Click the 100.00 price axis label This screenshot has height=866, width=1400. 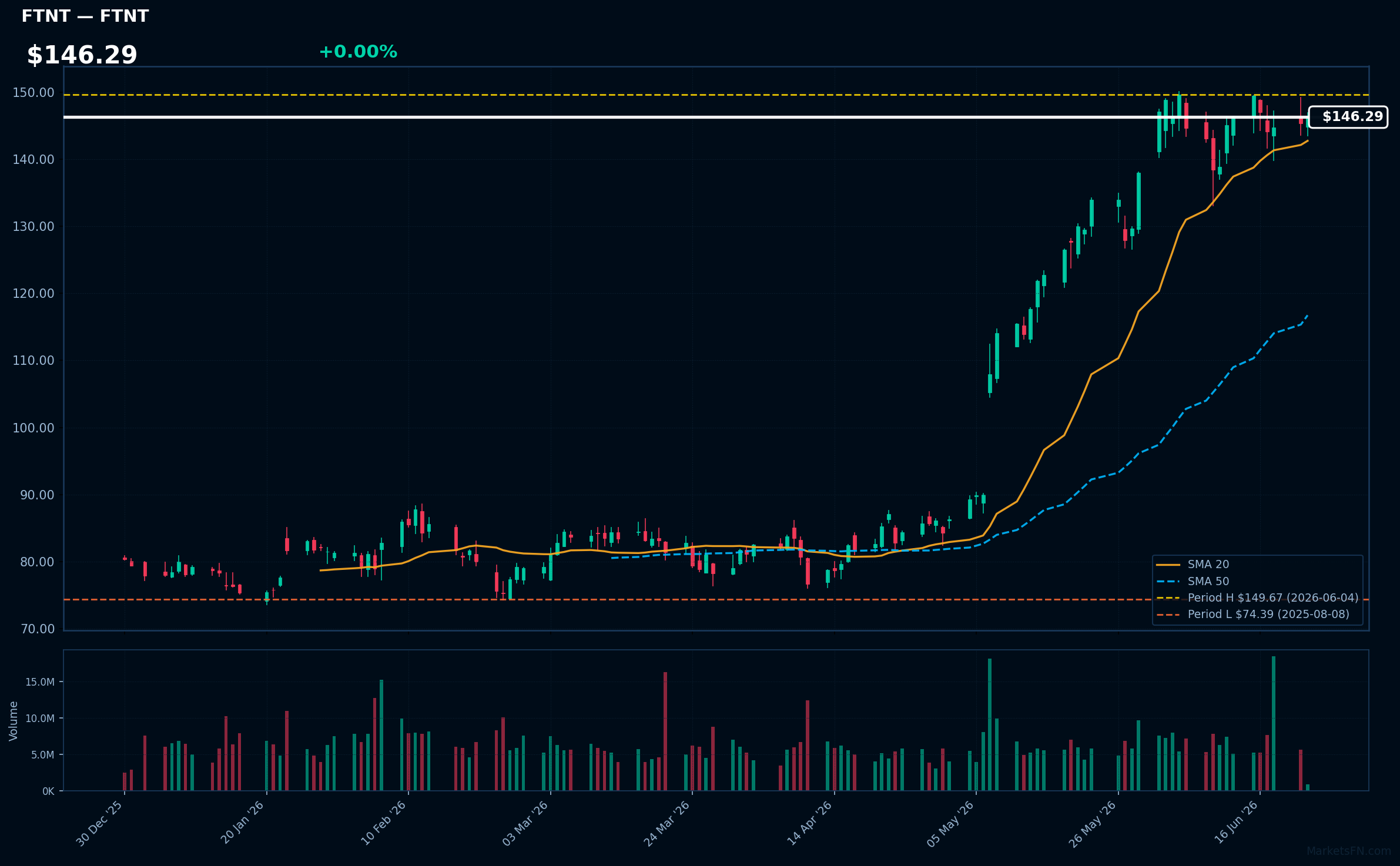[34, 428]
